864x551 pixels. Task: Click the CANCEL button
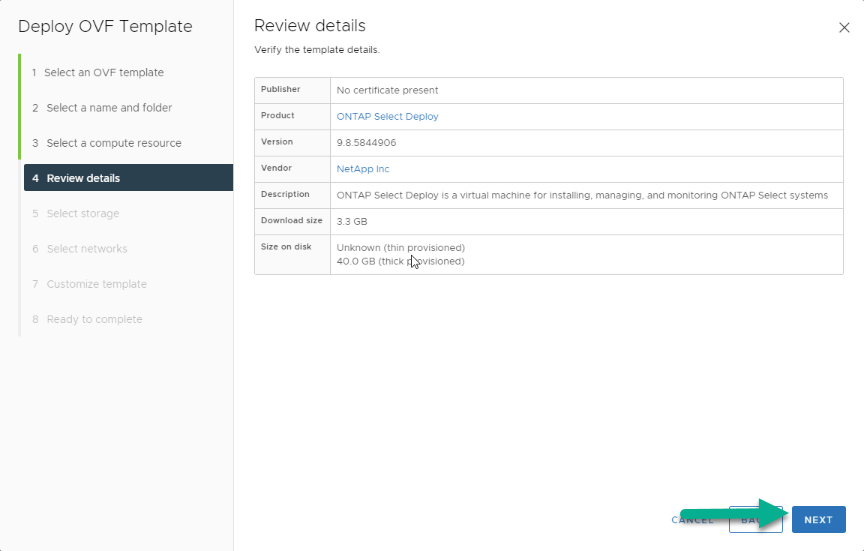tap(693, 520)
